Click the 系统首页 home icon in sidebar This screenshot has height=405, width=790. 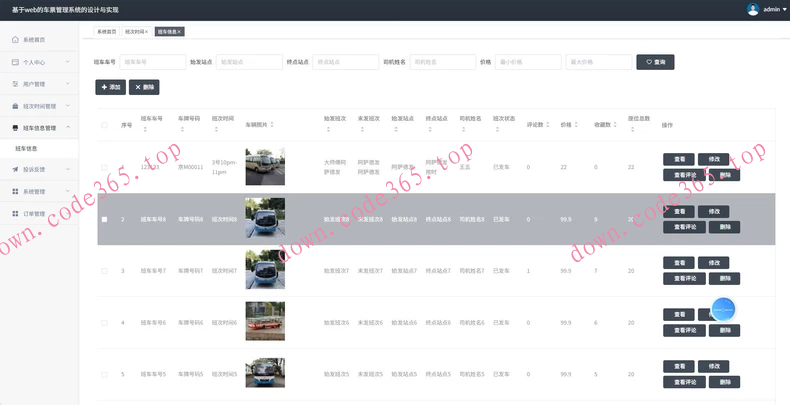tap(14, 40)
